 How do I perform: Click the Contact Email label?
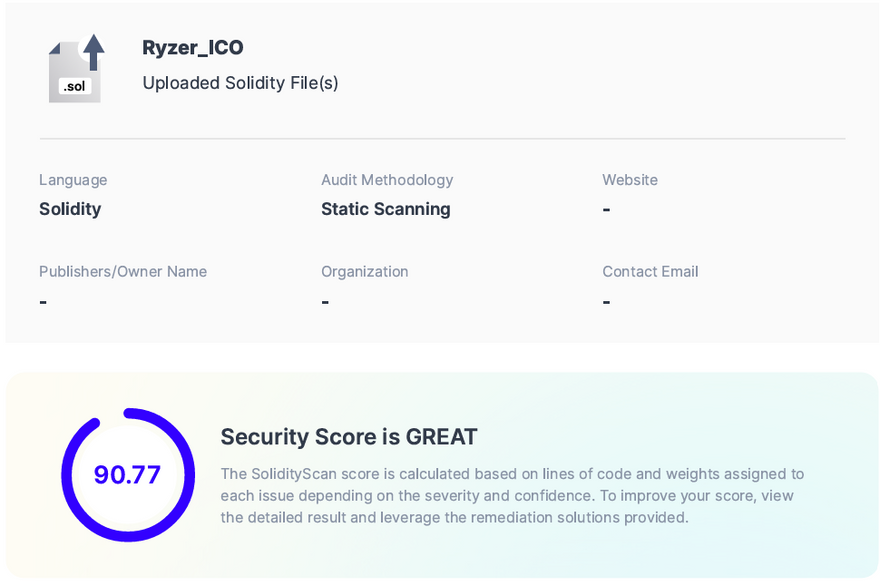click(x=650, y=271)
